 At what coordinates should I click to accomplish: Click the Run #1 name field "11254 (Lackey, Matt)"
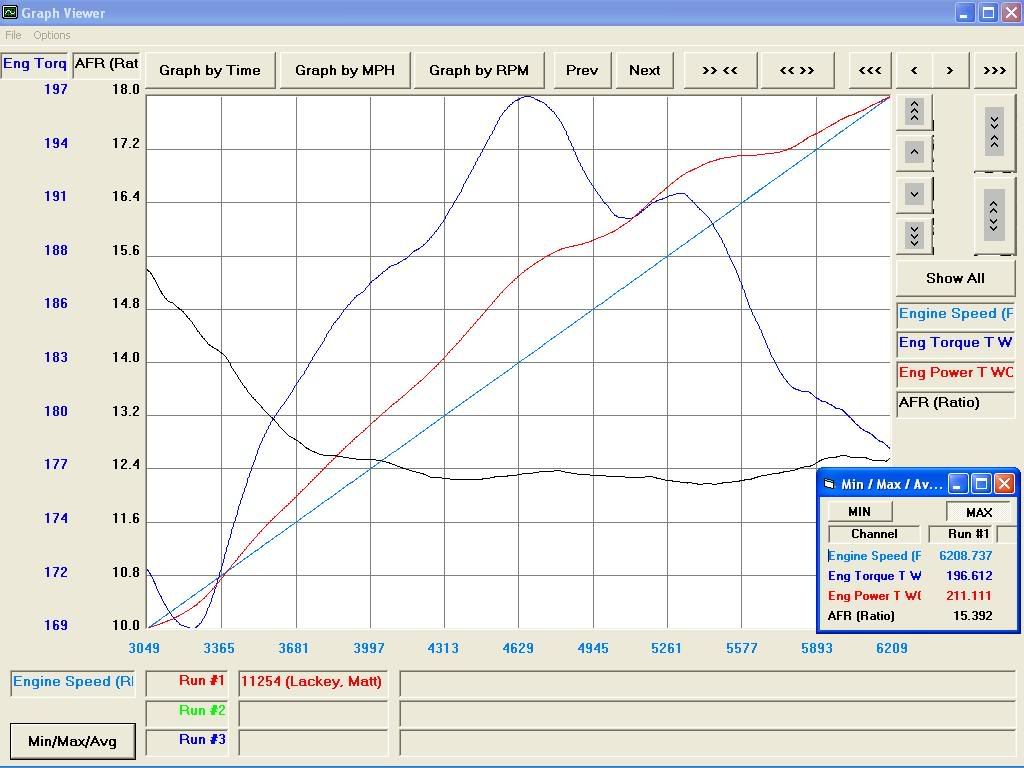pos(312,682)
